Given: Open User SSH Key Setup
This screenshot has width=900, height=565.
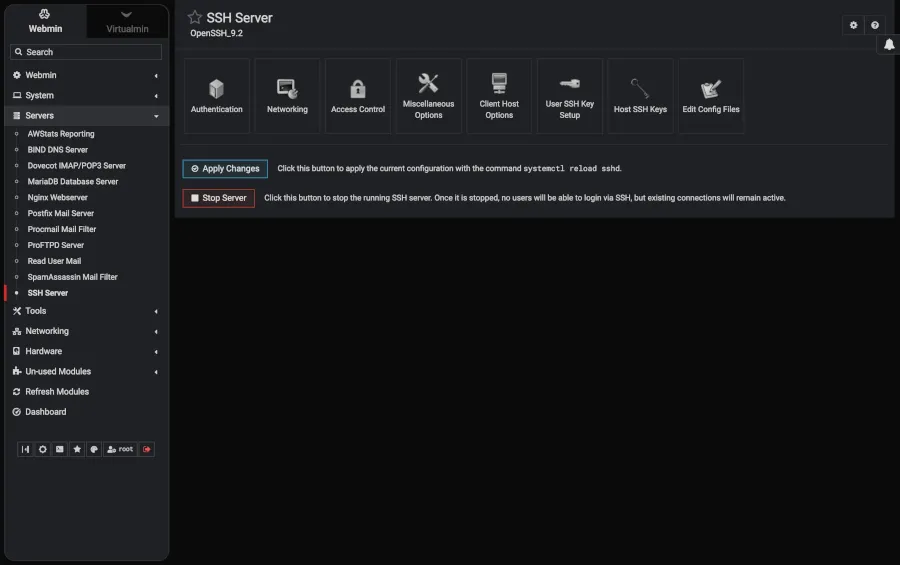Looking at the screenshot, I should click(569, 96).
